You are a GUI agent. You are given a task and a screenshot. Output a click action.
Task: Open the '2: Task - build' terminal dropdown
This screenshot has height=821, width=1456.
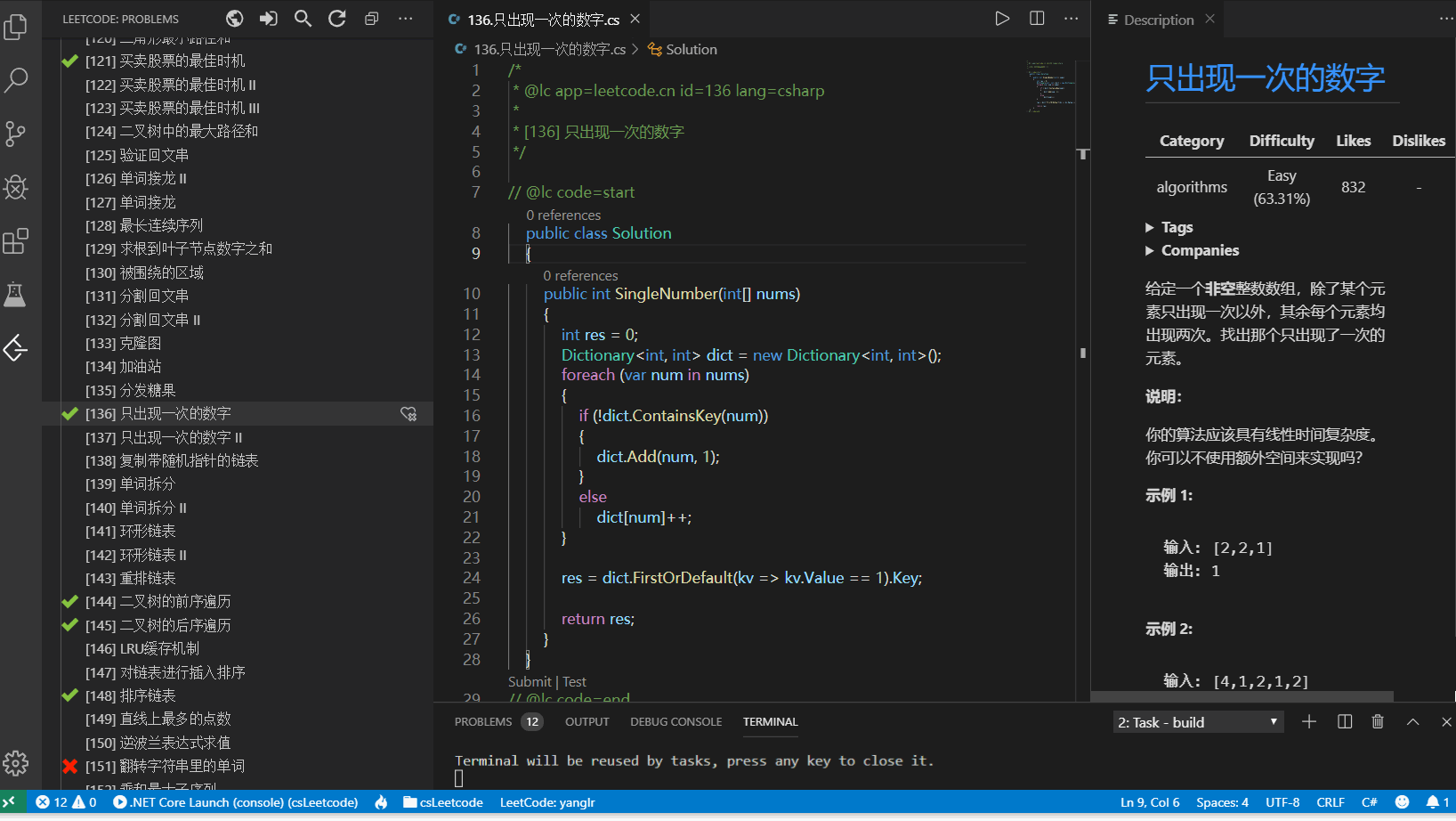[1197, 721]
